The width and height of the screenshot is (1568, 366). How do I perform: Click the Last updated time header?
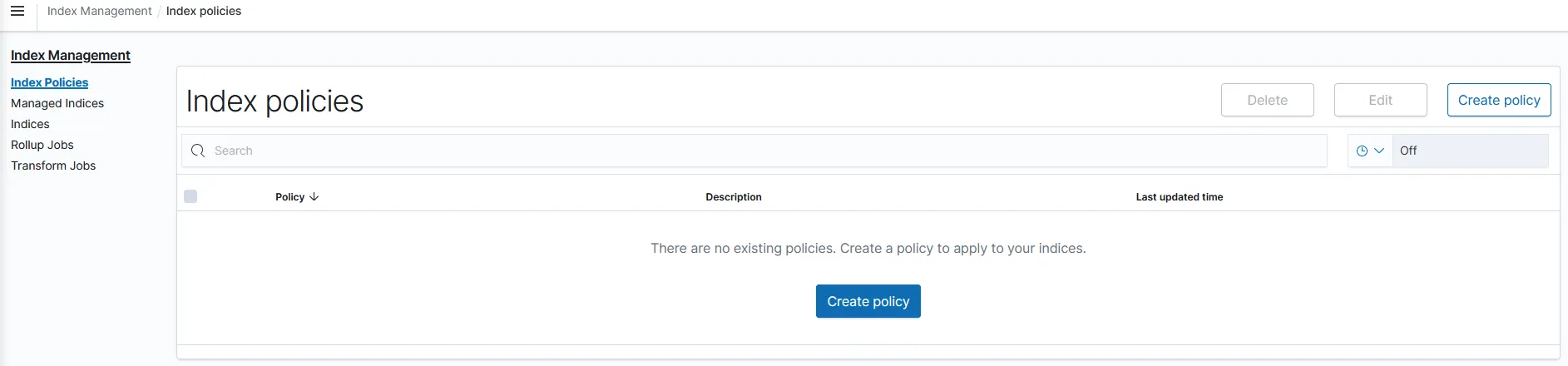click(1179, 197)
